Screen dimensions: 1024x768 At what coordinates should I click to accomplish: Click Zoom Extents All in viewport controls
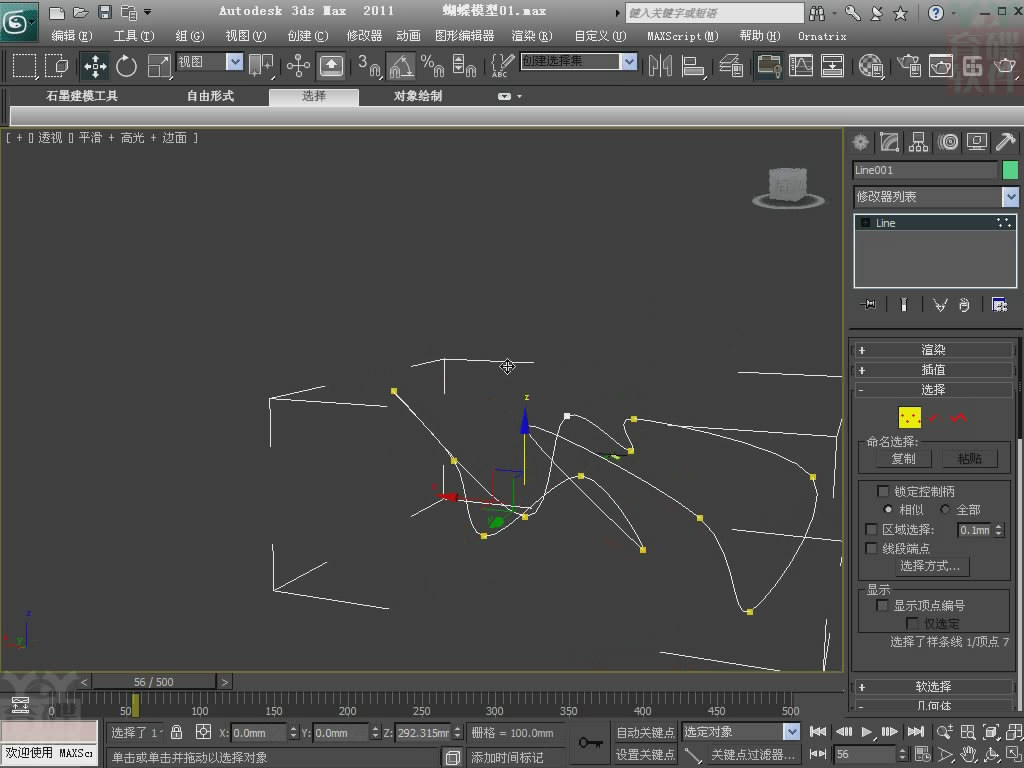click(x=1013, y=733)
